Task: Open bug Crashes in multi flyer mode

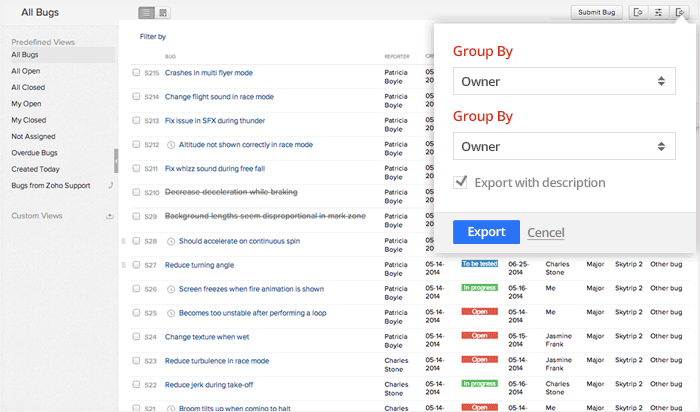Action: 208,73
